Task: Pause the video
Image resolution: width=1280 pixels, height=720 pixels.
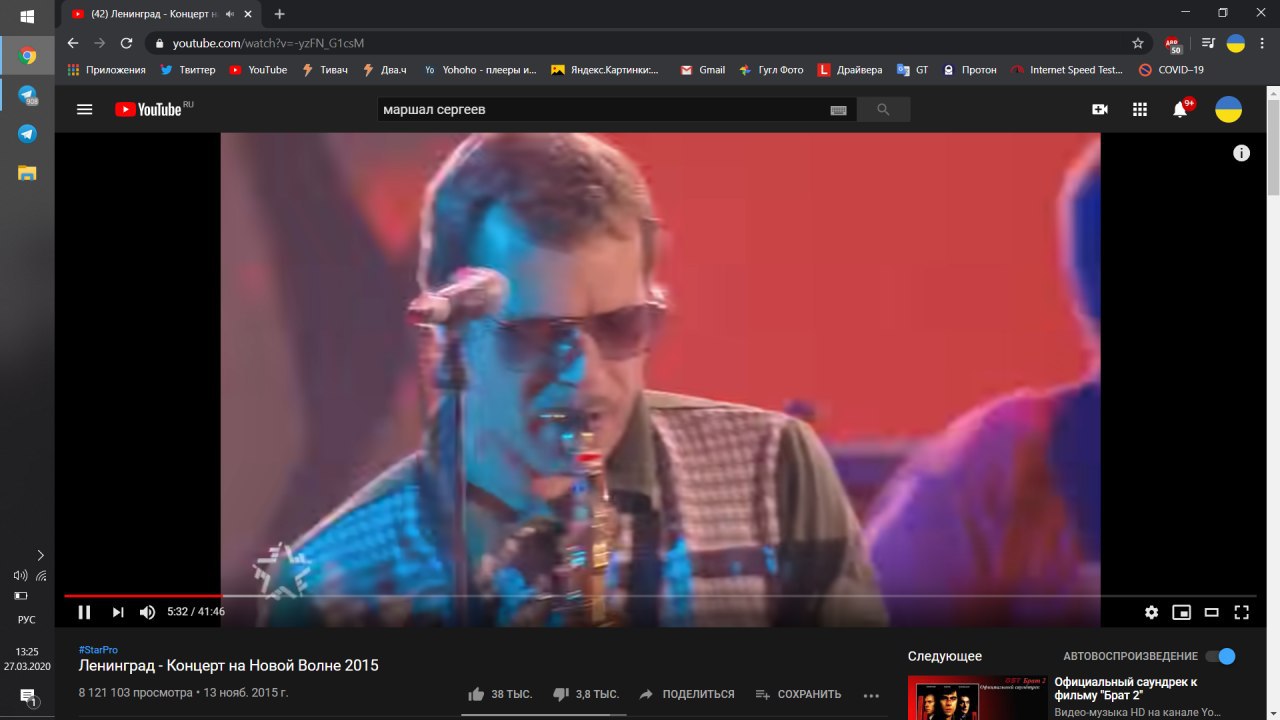Action: point(85,612)
